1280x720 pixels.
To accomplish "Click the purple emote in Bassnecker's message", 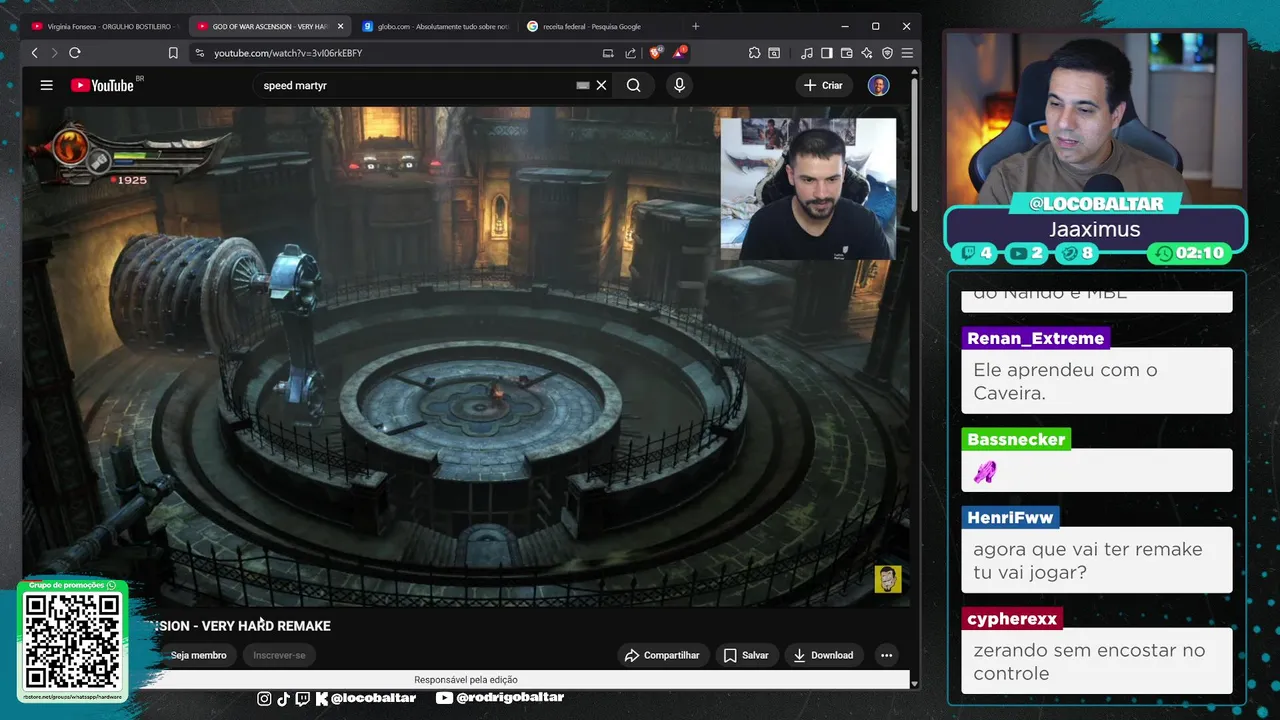I will [985, 471].
